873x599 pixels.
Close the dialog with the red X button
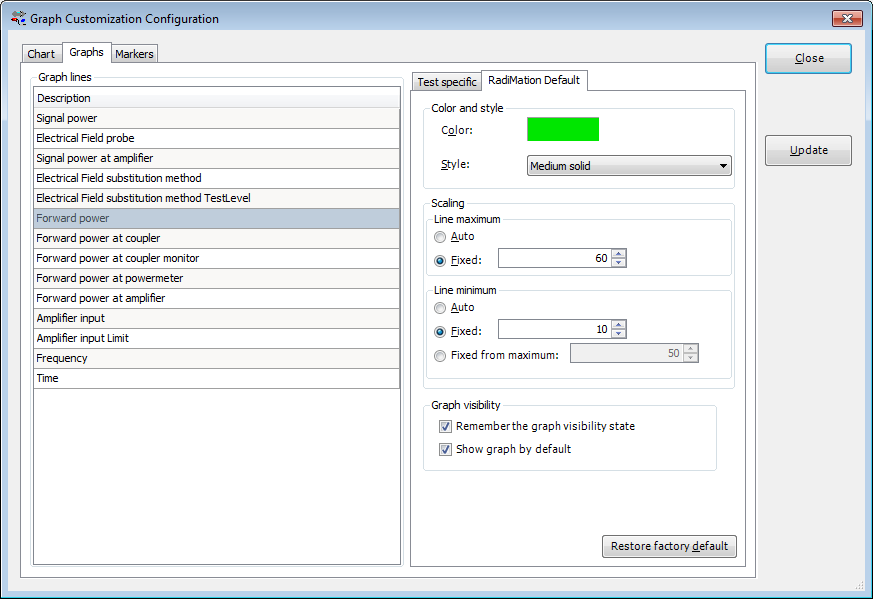[847, 18]
